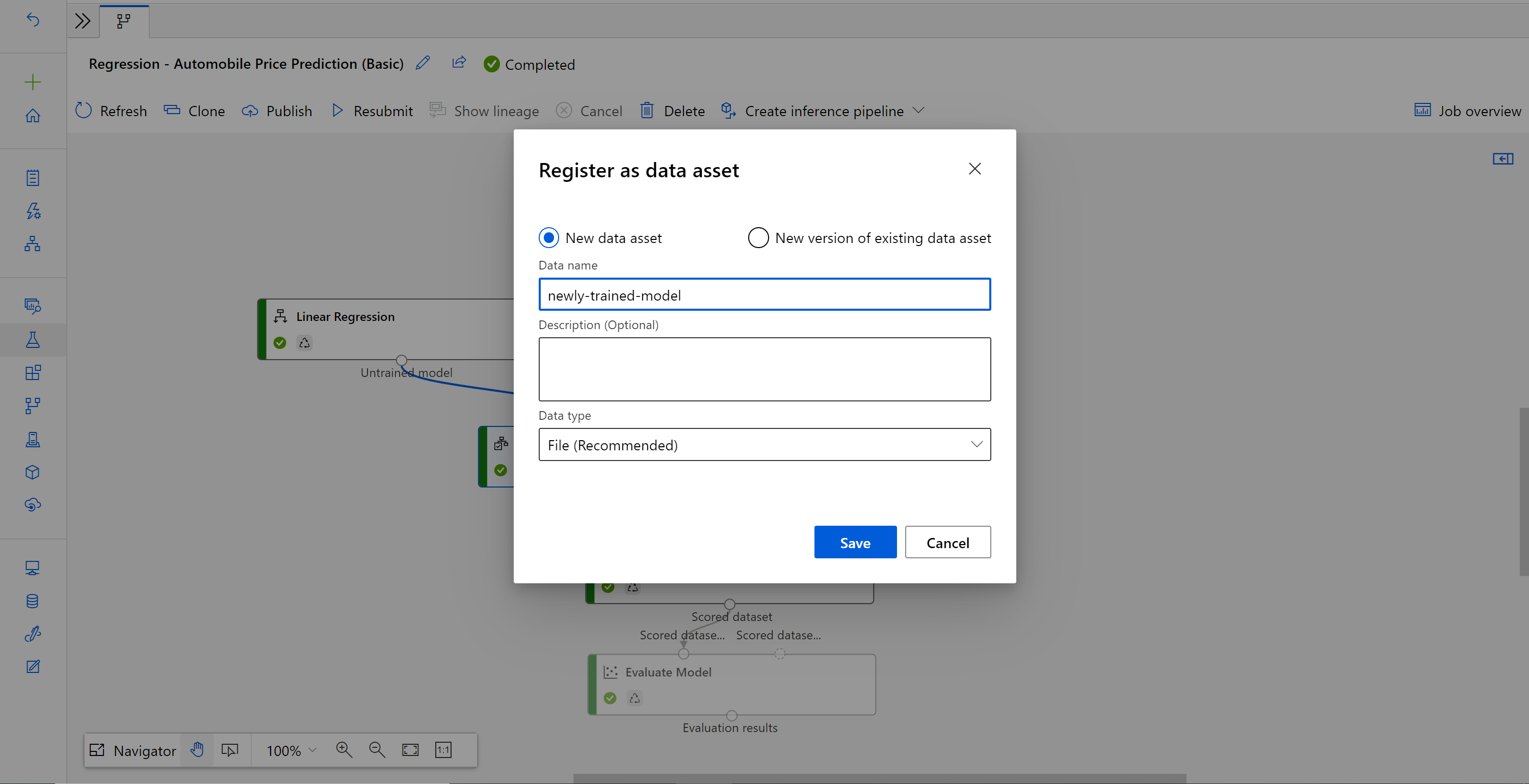Select New data asset radio button
This screenshot has width=1529, height=784.
549,237
